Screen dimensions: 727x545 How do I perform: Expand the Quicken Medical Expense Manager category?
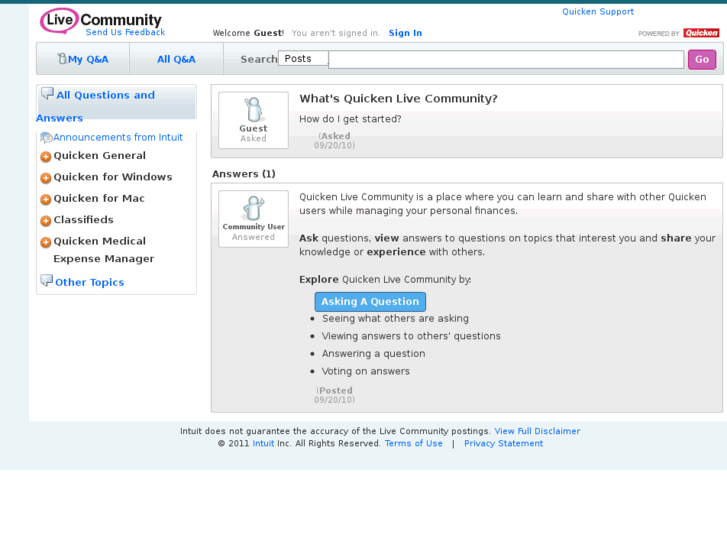pos(45,242)
